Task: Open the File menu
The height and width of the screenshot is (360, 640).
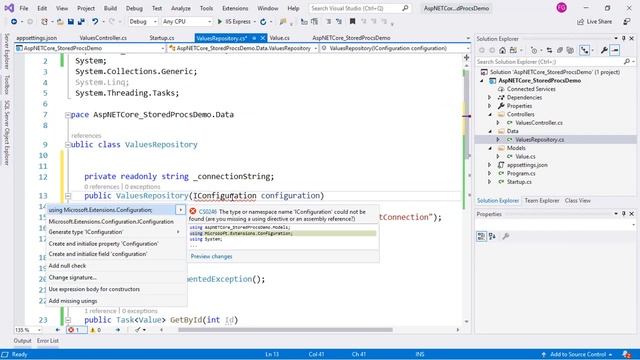Action: click(x=24, y=8)
